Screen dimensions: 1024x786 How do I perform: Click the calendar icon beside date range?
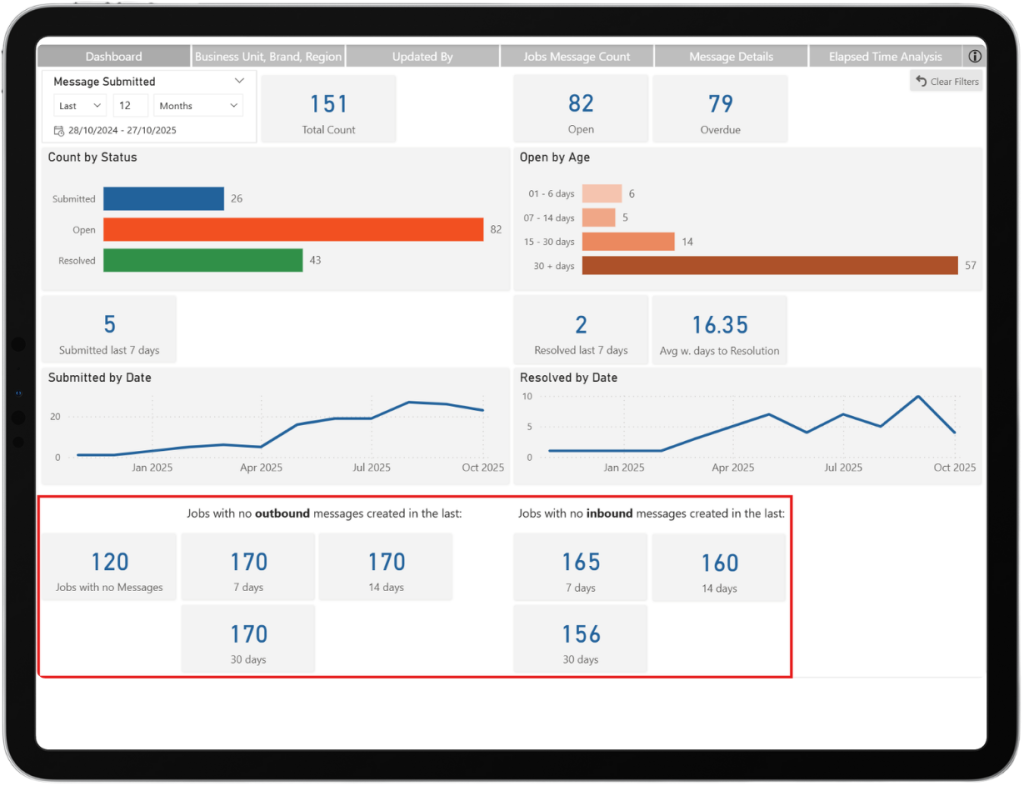[59, 131]
